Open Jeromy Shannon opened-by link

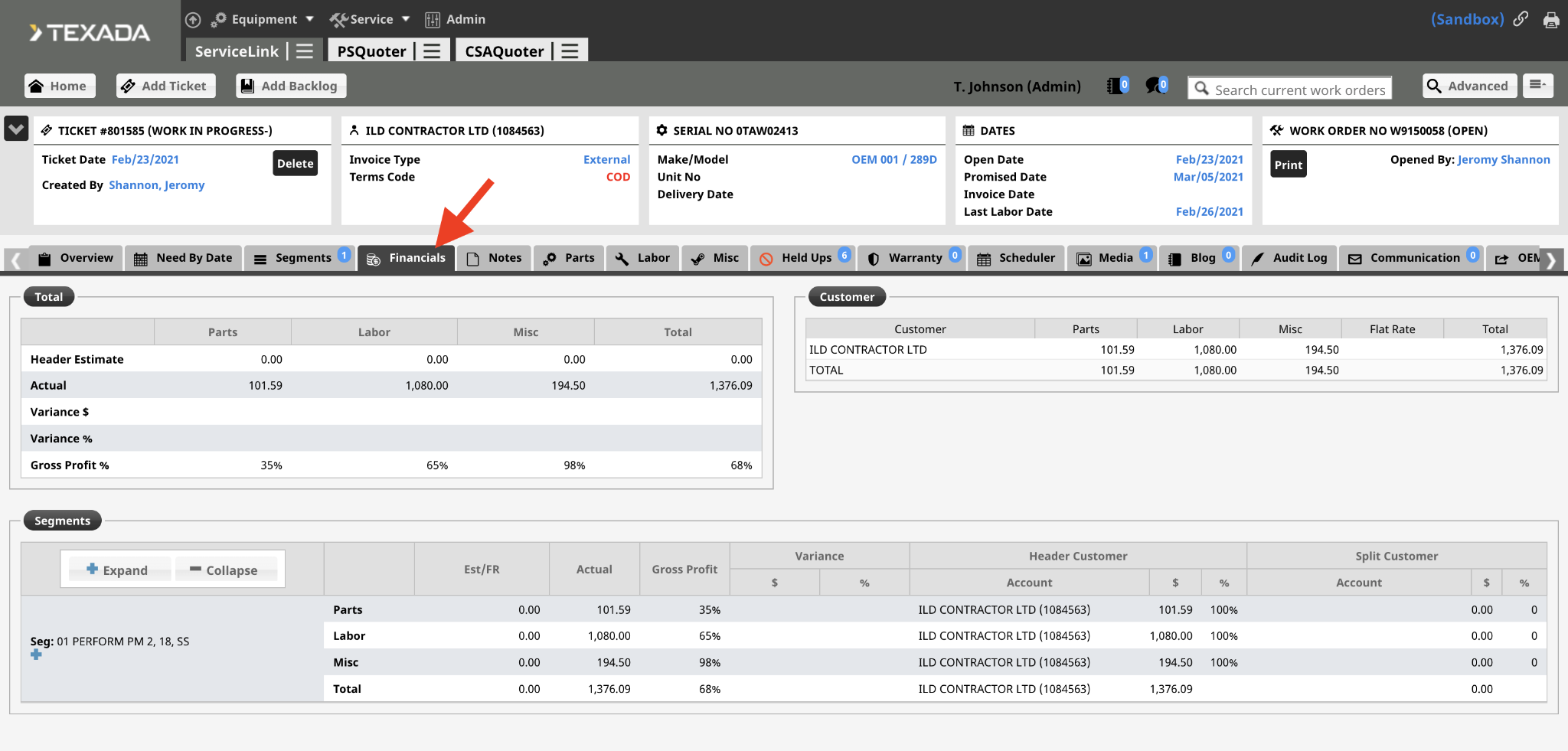1504,159
